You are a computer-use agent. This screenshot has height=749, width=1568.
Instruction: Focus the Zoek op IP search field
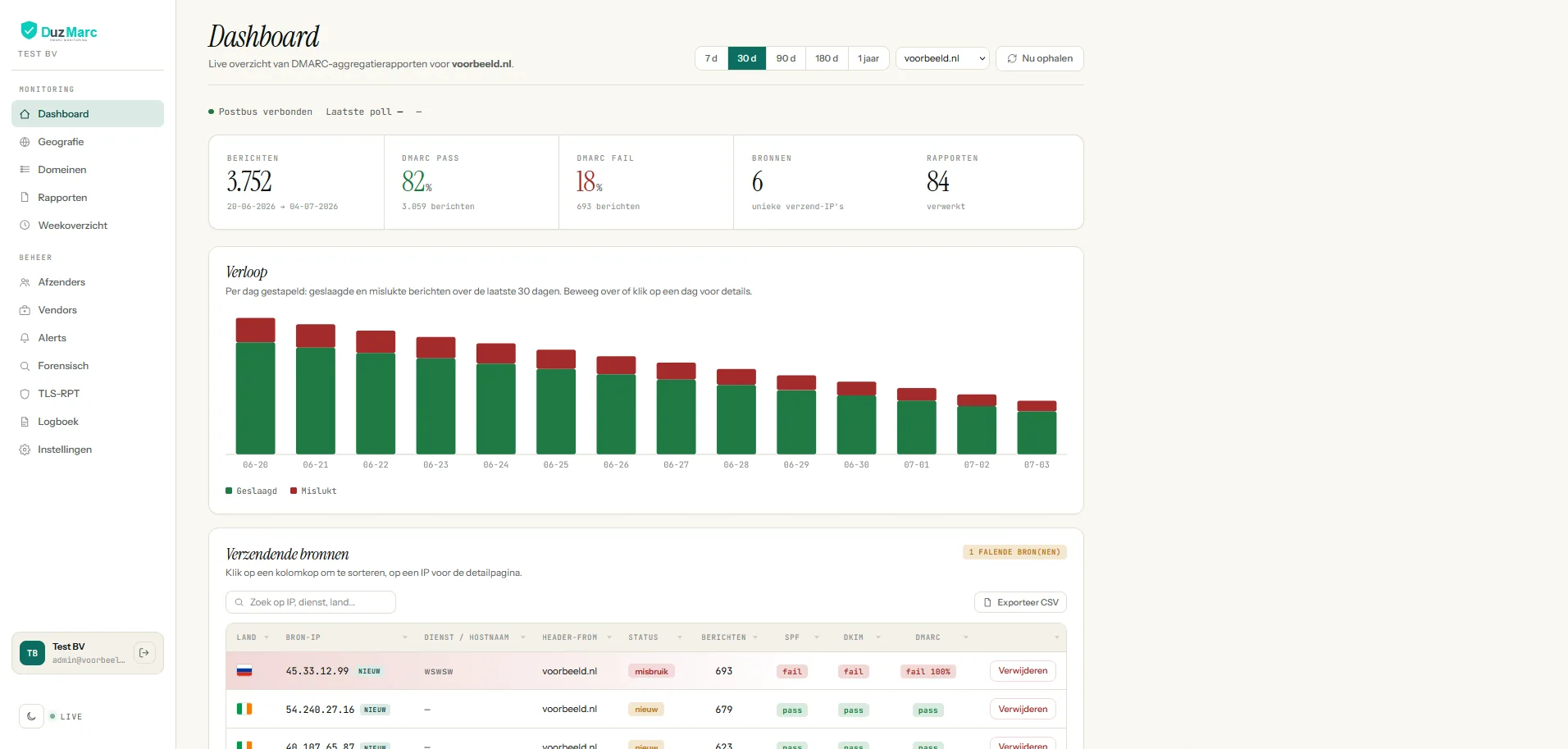(x=310, y=602)
